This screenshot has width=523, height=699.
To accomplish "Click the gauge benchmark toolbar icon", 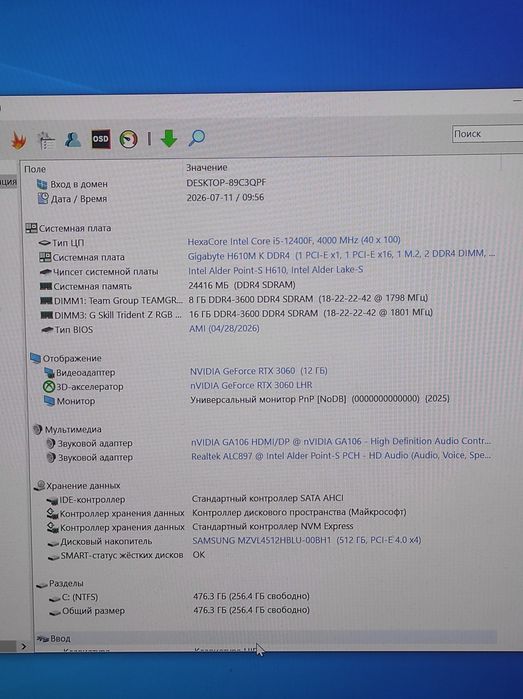I will pos(128,139).
